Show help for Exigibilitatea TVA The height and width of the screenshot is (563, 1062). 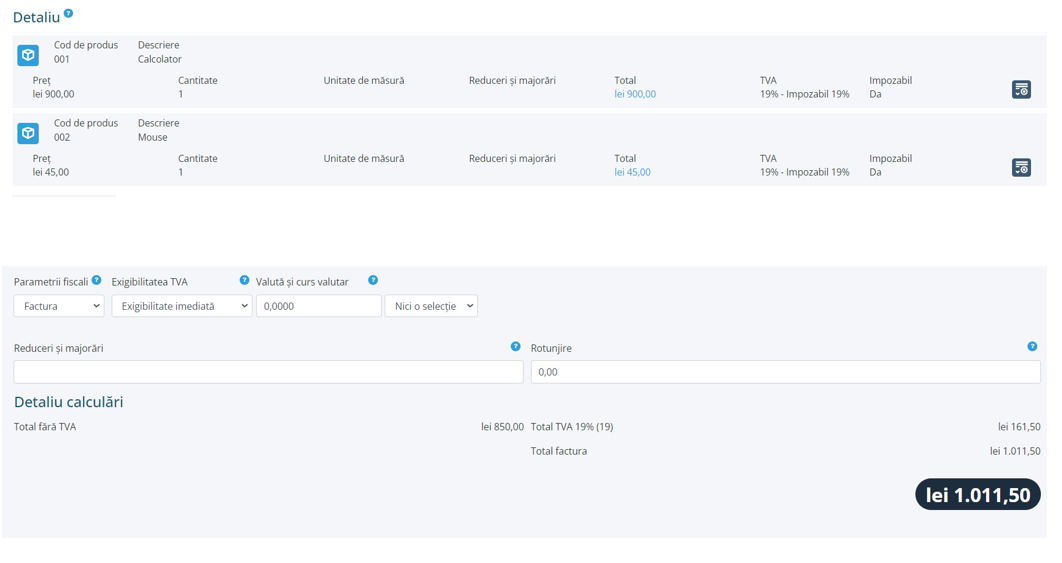[x=244, y=281]
